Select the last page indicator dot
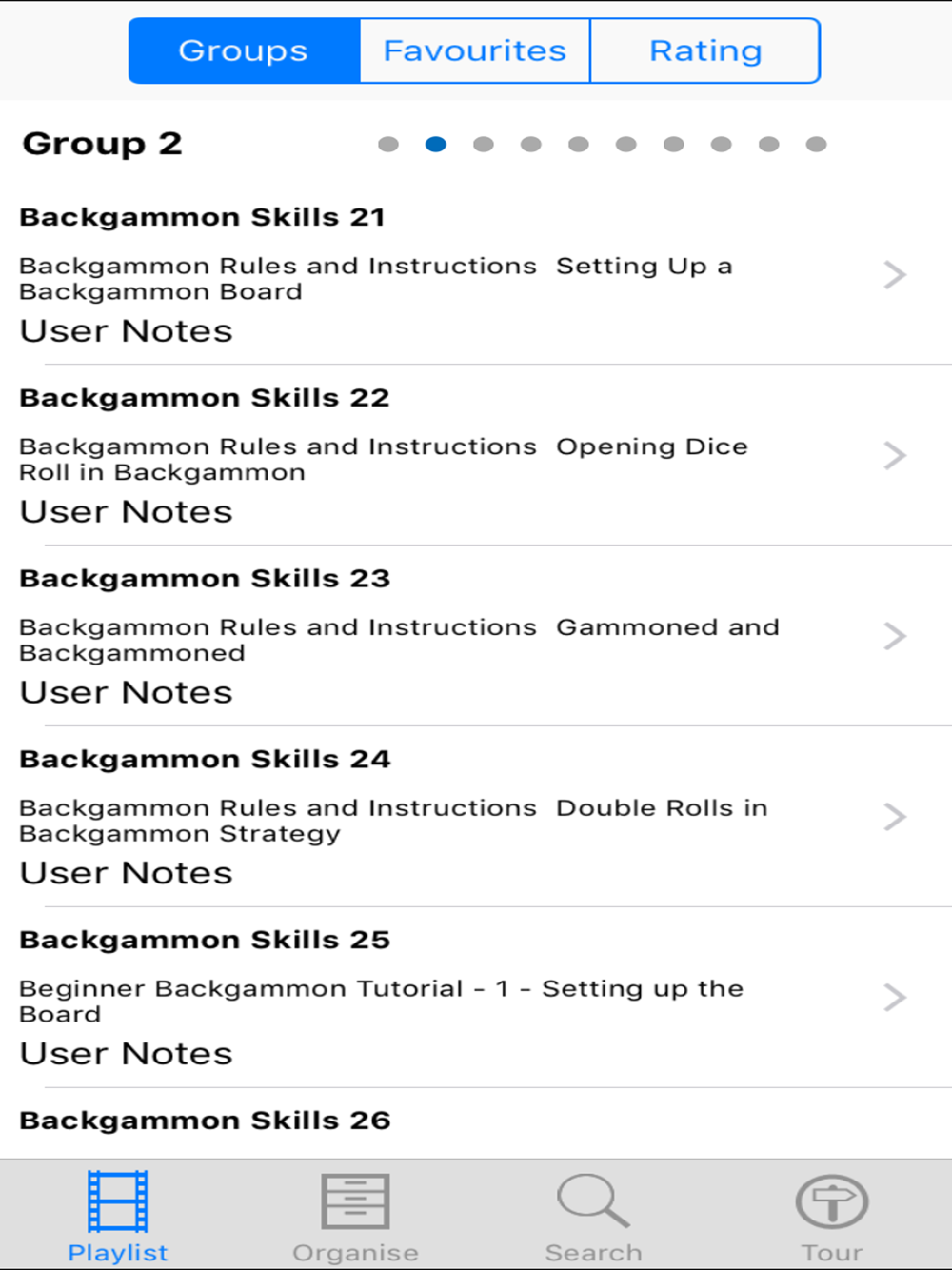Viewport: 952px width, 1270px height. pos(816,144)
